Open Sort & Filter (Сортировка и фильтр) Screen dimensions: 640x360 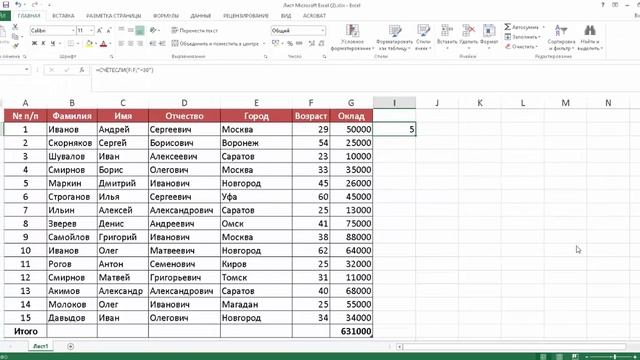tap(561, 37)
